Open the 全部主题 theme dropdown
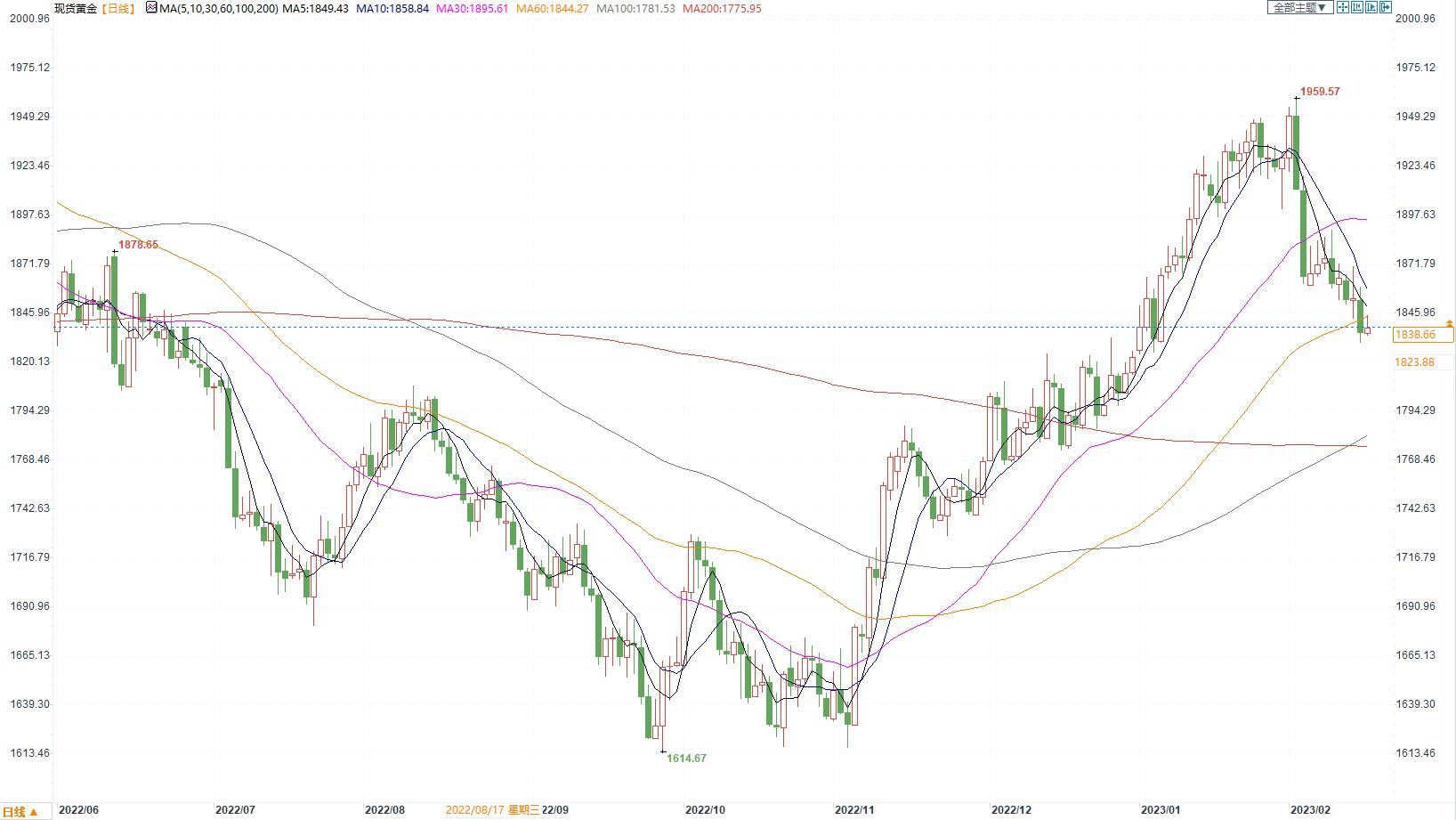This screenshot has width=1456, height=820. [1299, 7]
